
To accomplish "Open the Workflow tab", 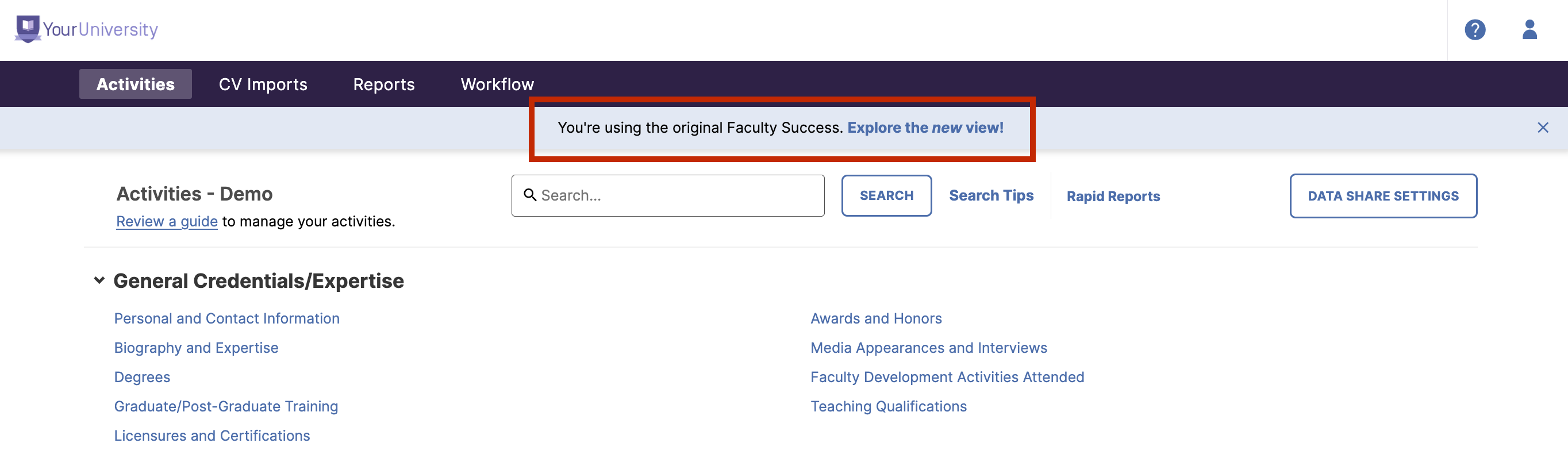I will pos(497,84).
